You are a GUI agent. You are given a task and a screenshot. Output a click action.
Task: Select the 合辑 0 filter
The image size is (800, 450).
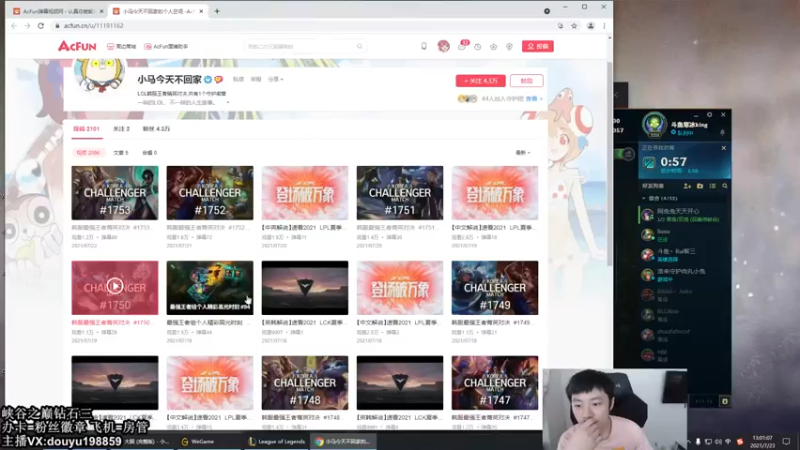pos(149,153)
